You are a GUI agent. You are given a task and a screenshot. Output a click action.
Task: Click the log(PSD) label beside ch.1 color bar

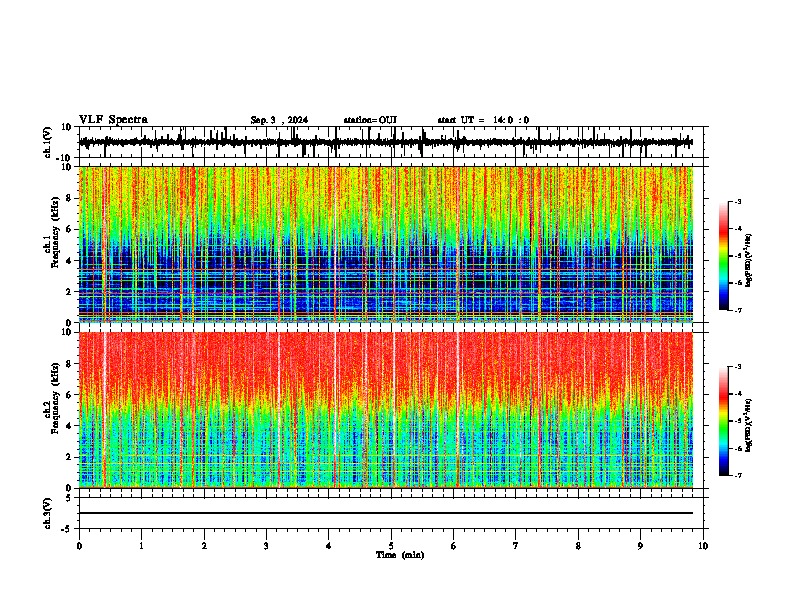click(x=748, y=261)
